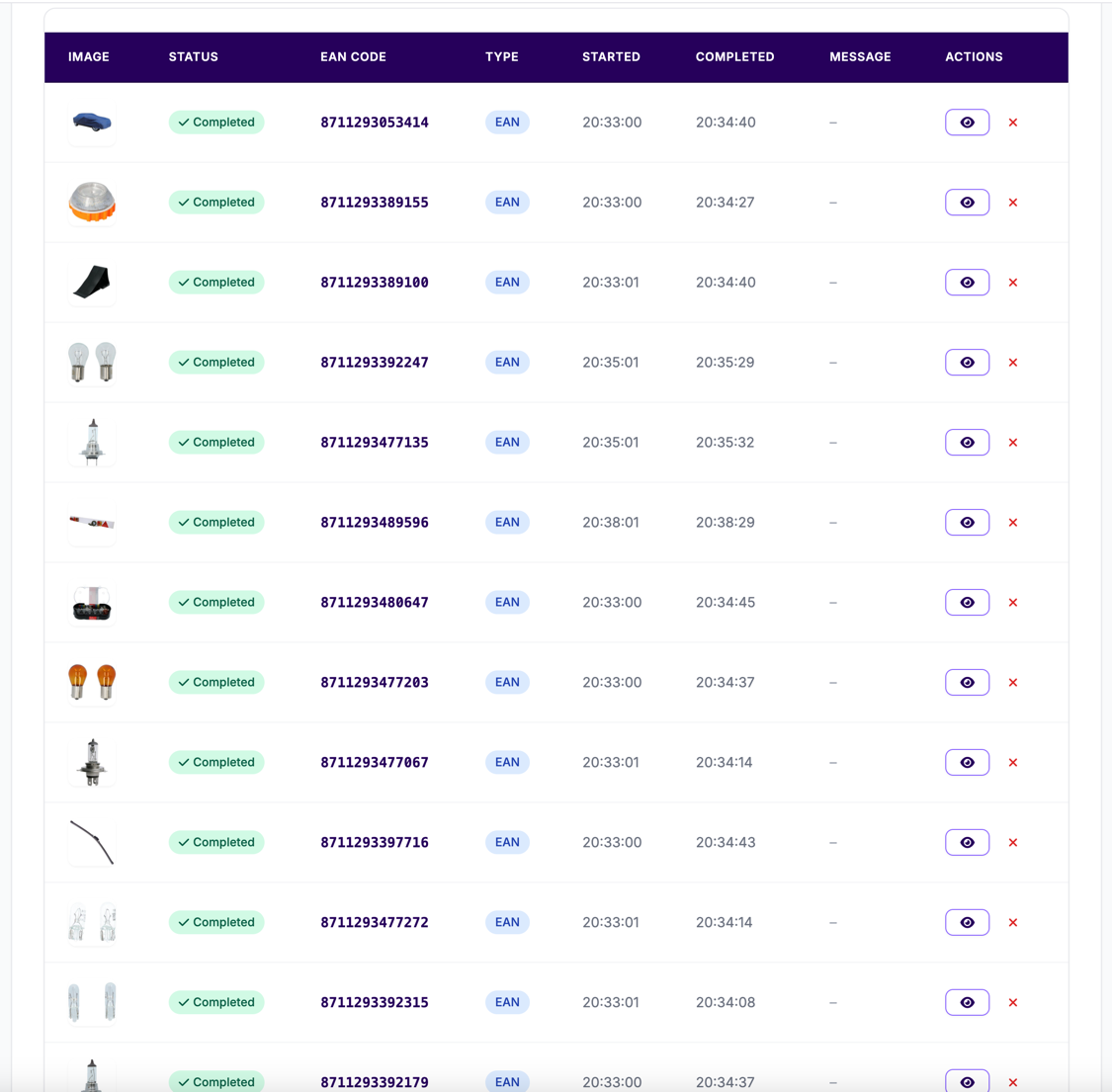Viewport: 1112px width, 1092px height.
Task: Click the blue car cover product thumbnail
Action: click(91, 122)
